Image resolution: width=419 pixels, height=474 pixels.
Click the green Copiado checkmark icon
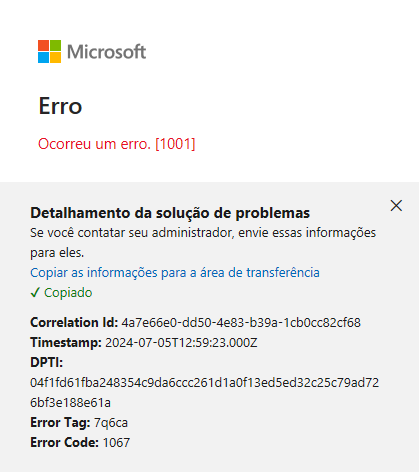(x=35, y=293)
